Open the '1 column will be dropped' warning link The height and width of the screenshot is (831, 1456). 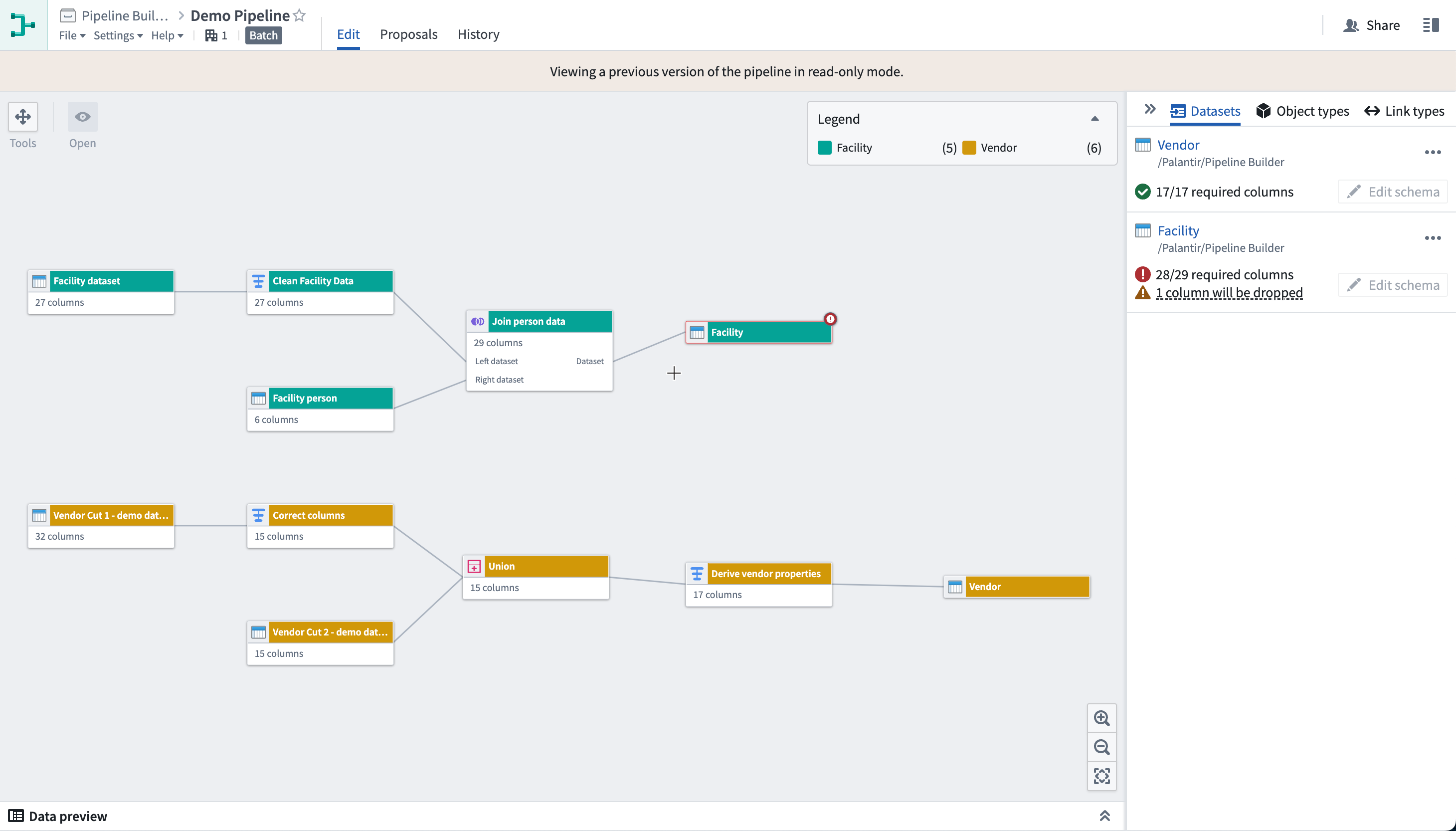[1229, 293]
